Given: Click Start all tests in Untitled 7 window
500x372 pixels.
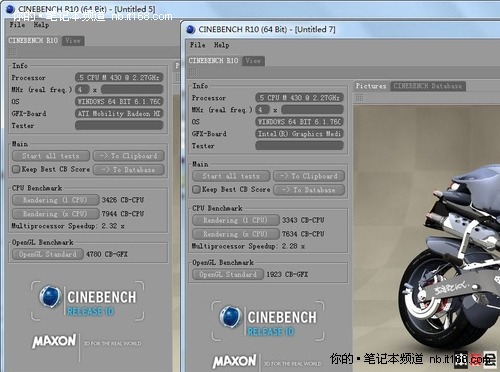Looking at the screenshot, I should [x=231, y=176].
